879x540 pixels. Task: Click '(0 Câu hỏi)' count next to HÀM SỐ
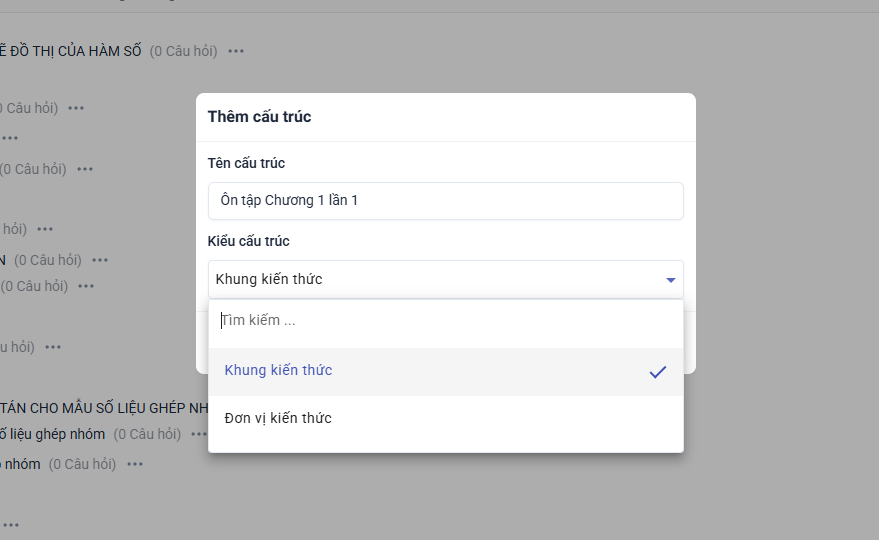click(183, 51)
